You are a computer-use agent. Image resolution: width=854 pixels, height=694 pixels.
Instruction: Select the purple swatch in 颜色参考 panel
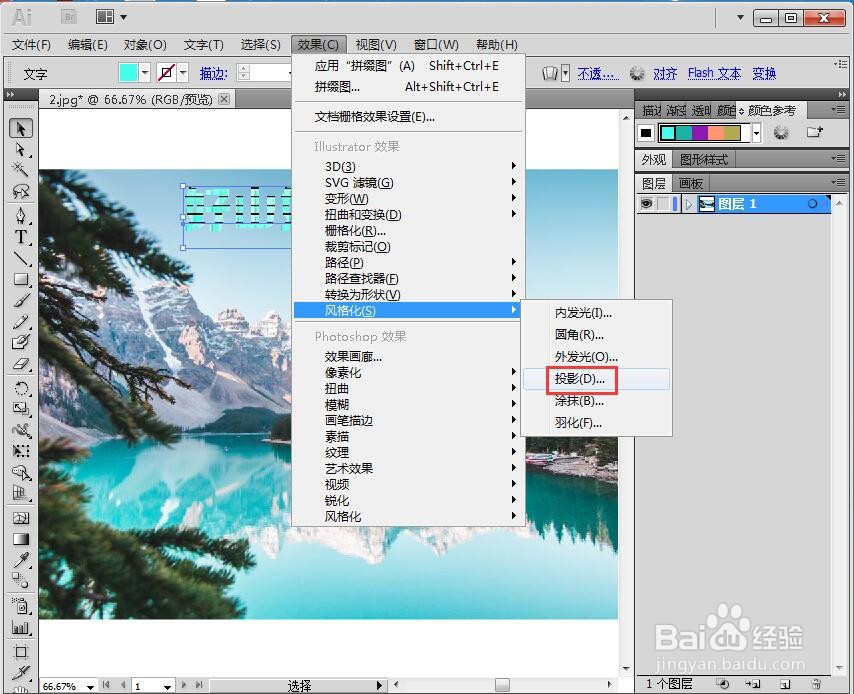click(x=700, y=132)
